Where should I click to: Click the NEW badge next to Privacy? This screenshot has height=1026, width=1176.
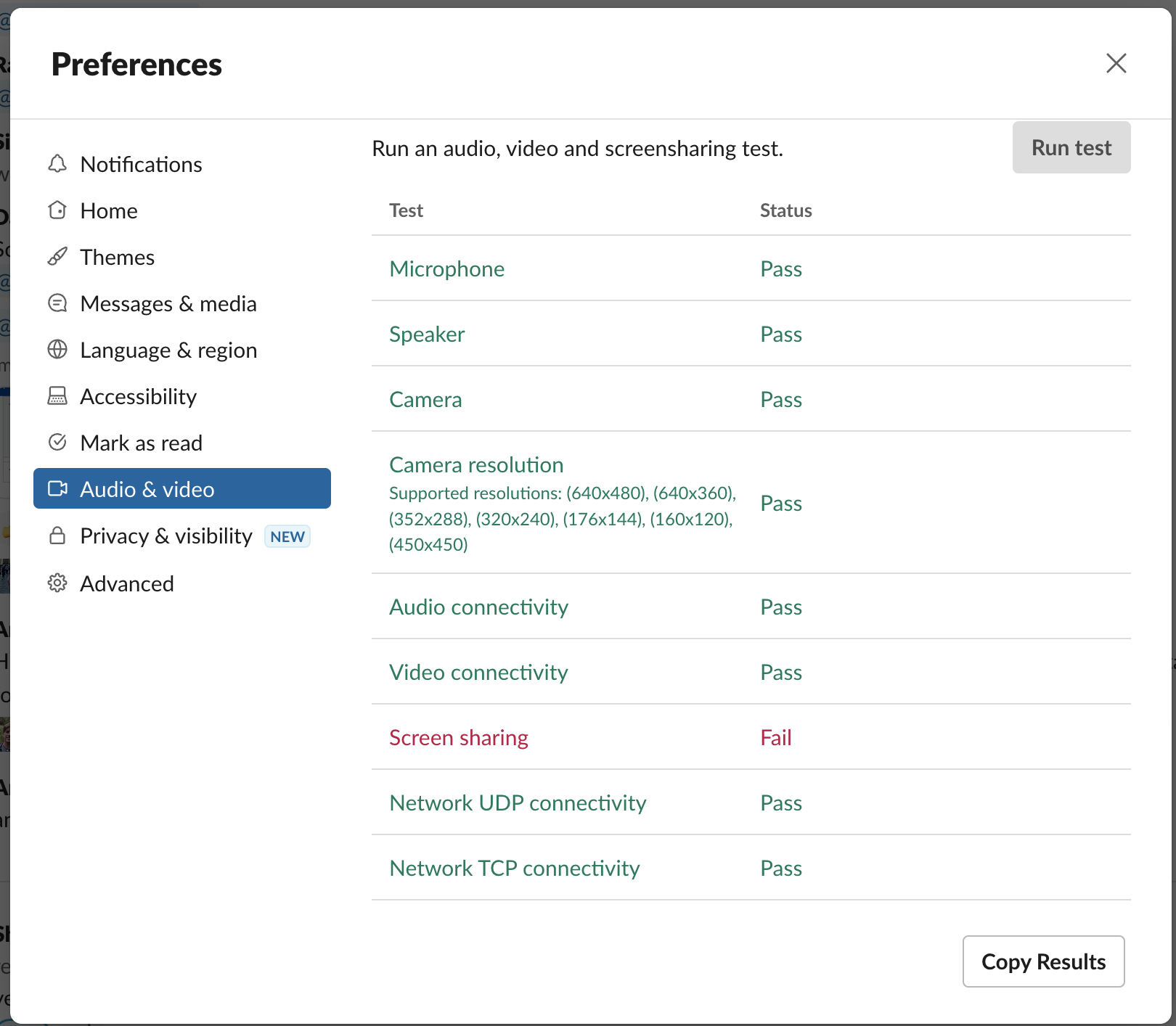pyautogui.click(x=287, y=537)
